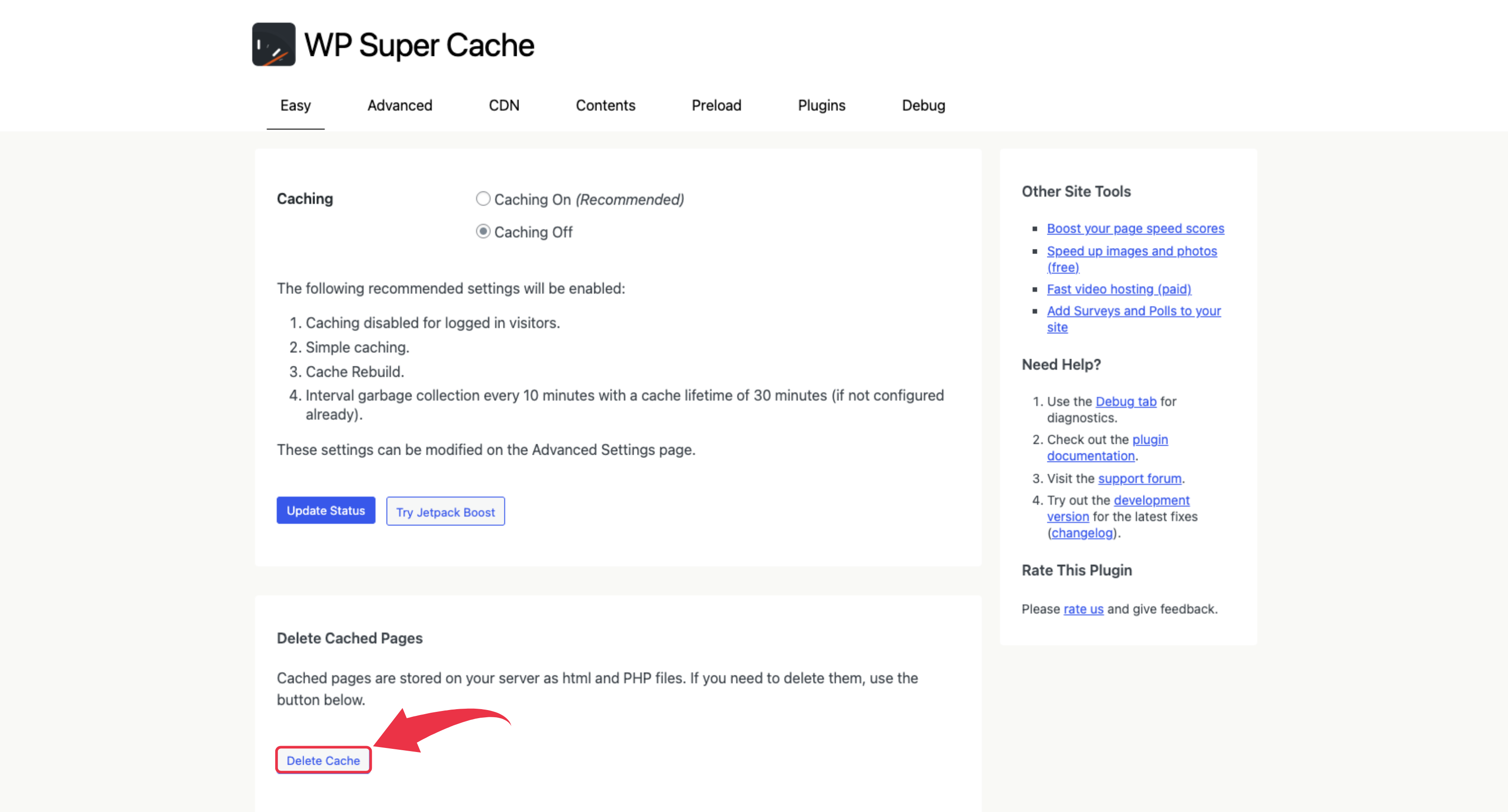Click Add Surveys and Polls to your site
Screen dimensions: 1508x812
click(1133, 311)
